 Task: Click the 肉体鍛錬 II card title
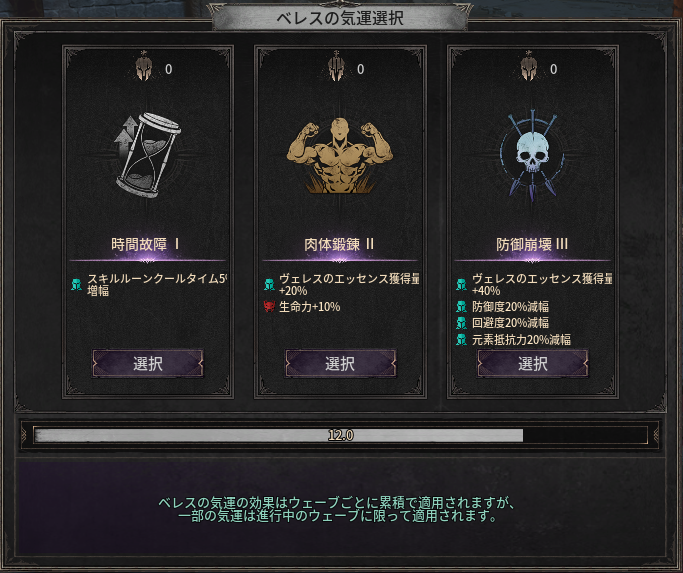pos(339,244)
